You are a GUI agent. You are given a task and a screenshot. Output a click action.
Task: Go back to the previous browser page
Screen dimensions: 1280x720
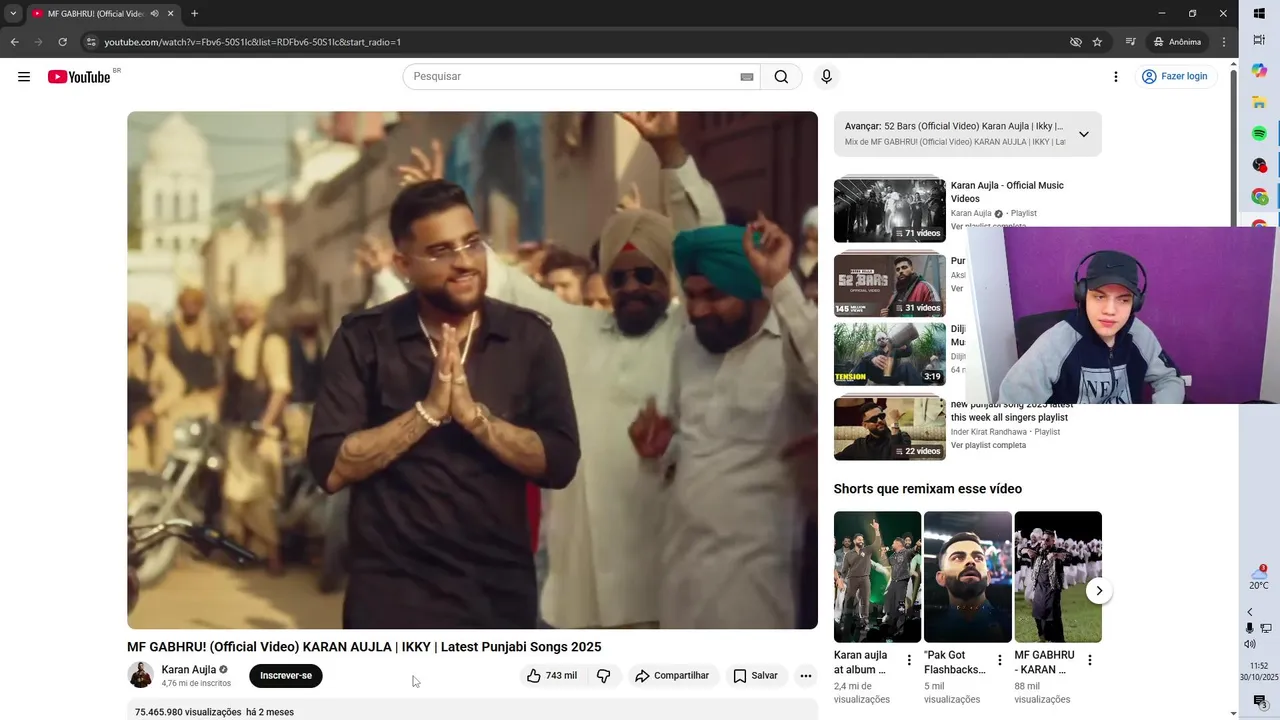click(14, 42)
